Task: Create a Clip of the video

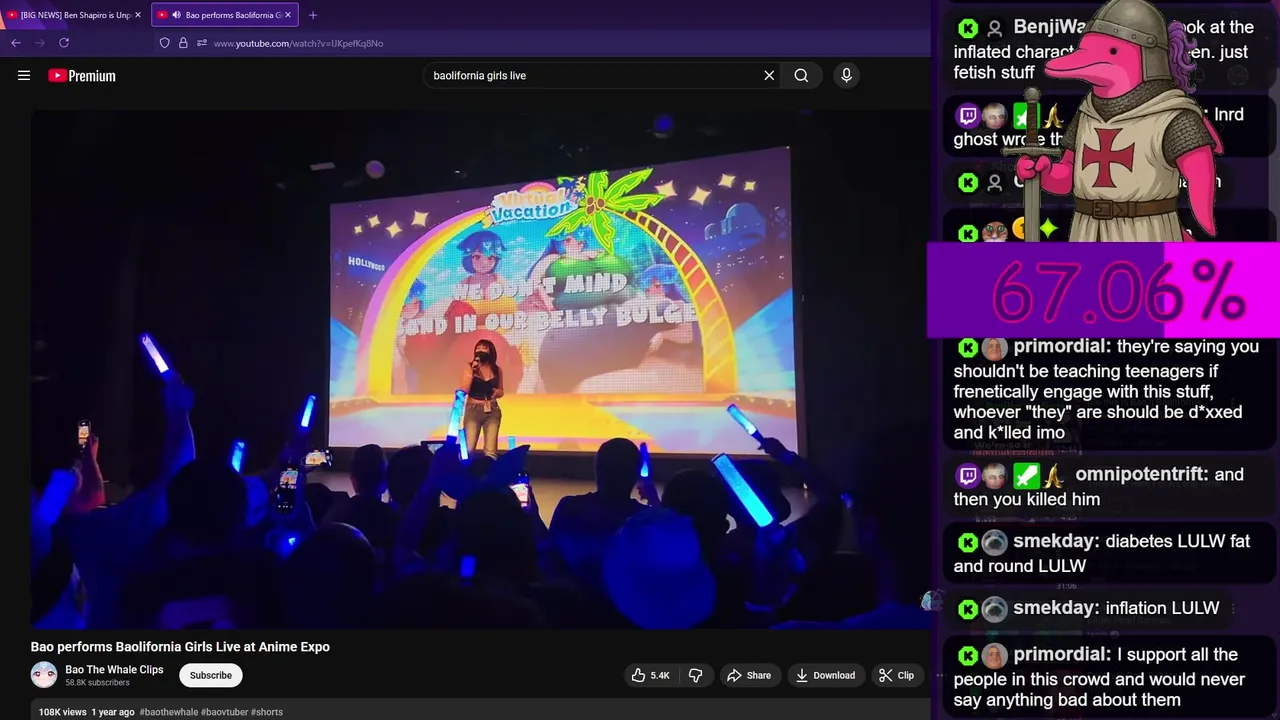Action: 896,675
